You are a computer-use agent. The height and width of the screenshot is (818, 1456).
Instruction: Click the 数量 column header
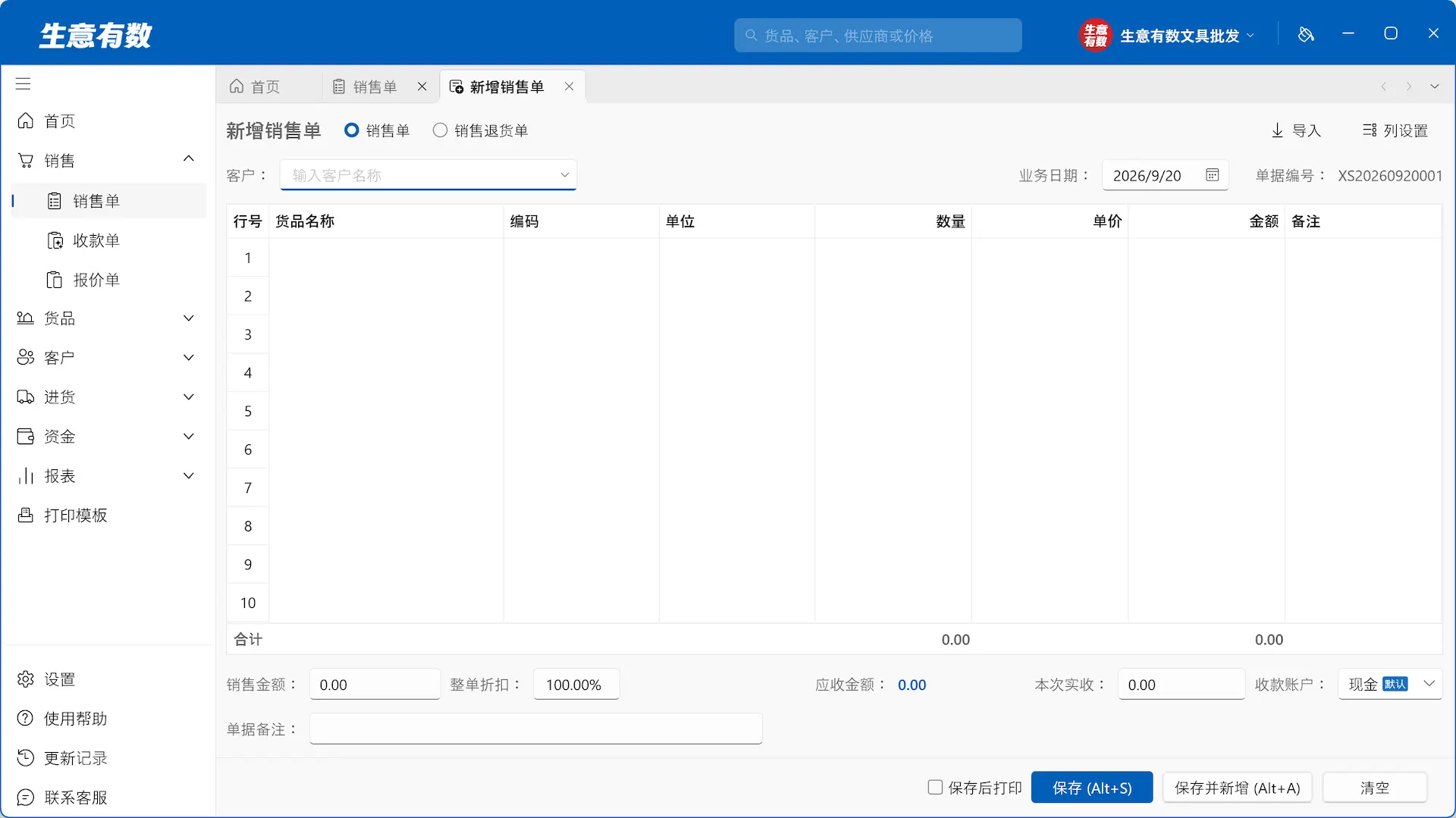tap(893, 221)
